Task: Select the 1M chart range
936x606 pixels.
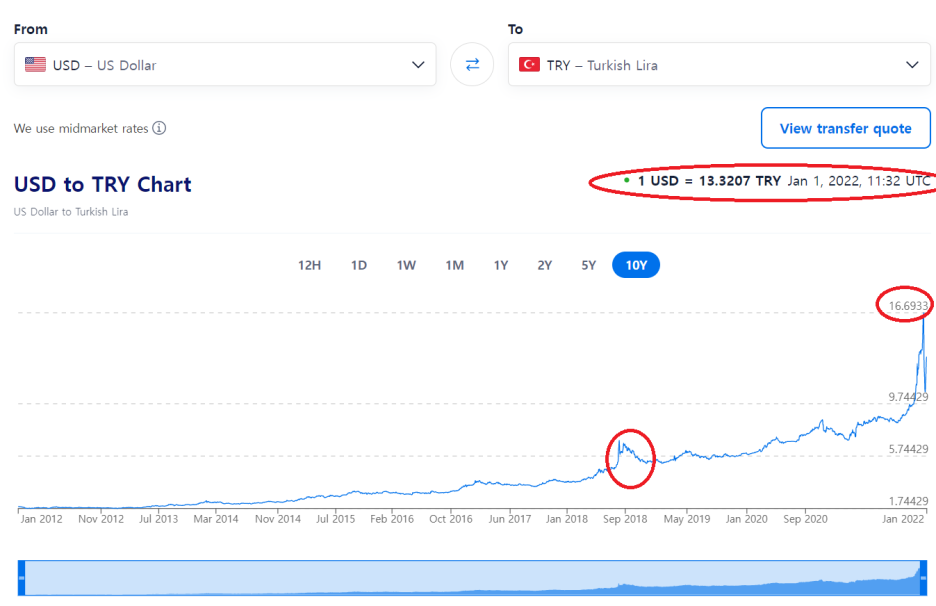Action: (454, 265)
